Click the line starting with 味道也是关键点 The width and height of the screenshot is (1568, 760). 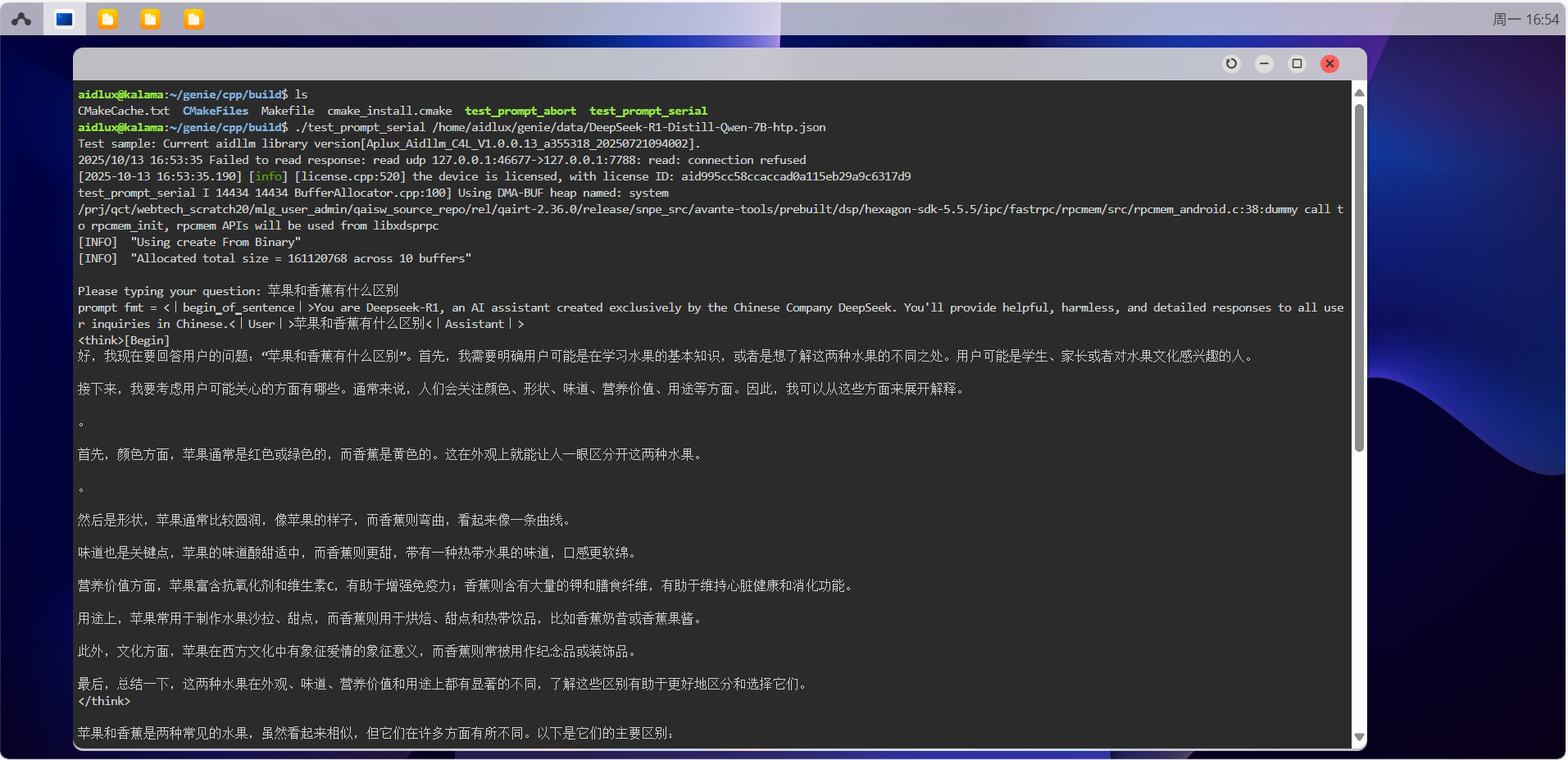pyautogui.click(x=358, y=553)
